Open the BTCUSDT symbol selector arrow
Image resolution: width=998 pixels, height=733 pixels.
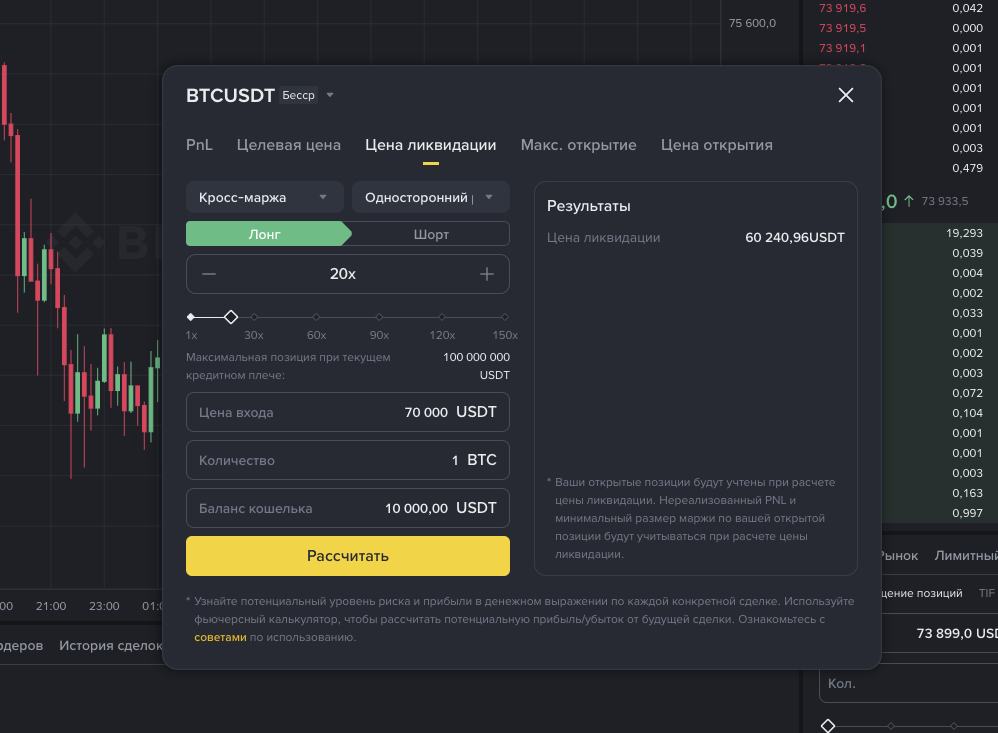(330, 96)
